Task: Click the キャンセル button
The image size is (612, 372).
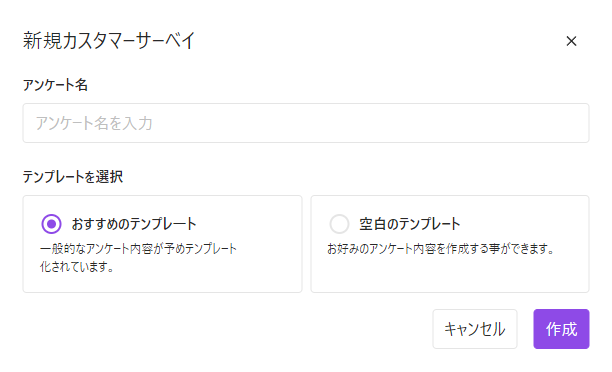Action: coord(475,329)
